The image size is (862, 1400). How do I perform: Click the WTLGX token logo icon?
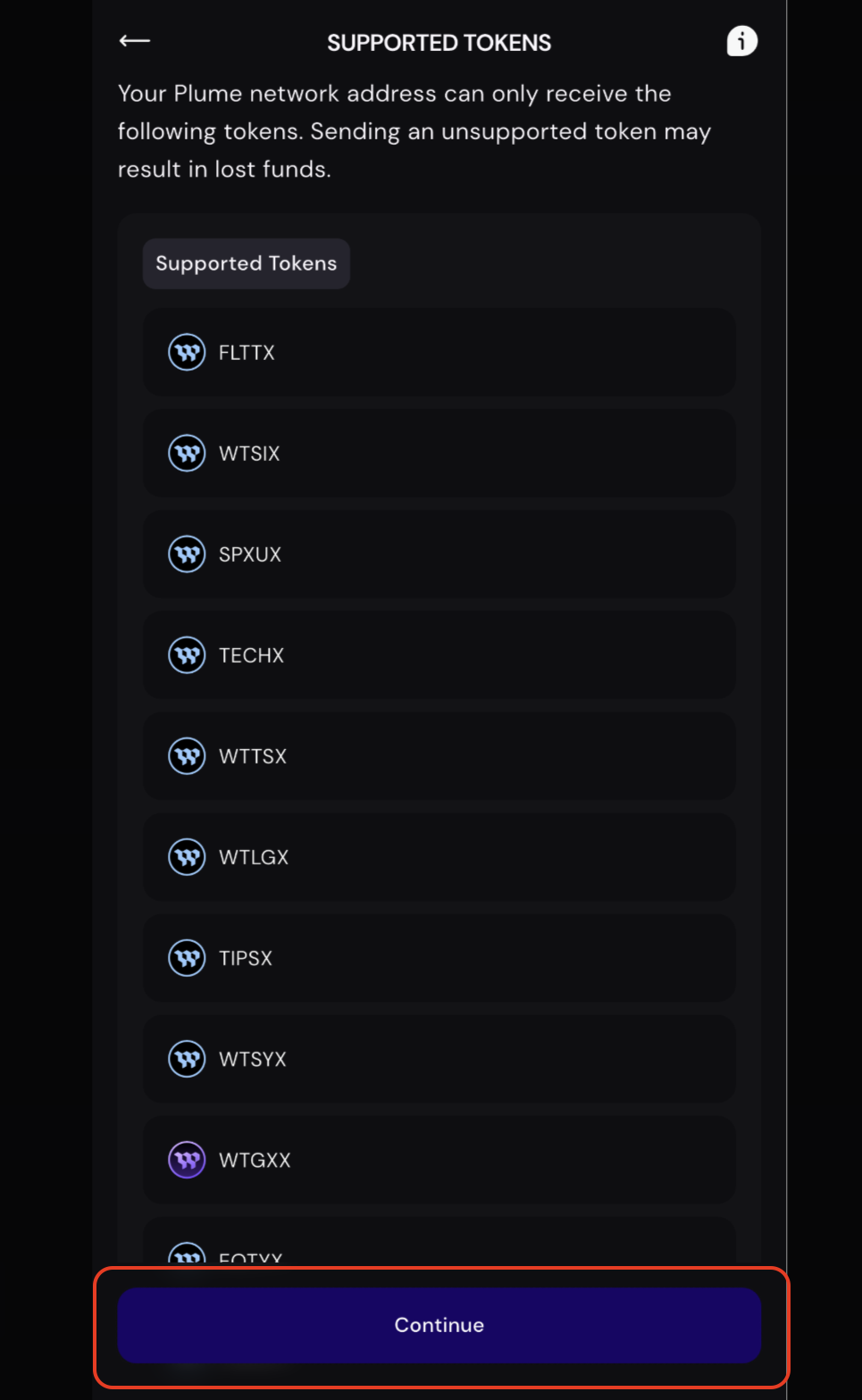tap(187, 857)
